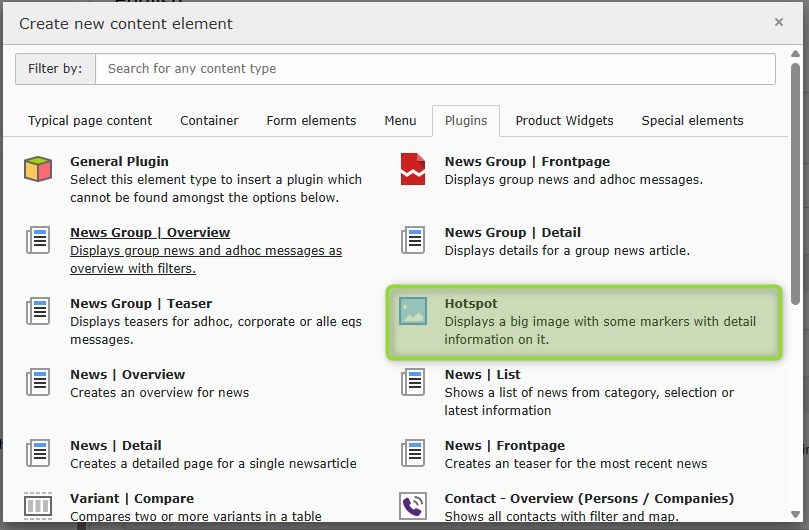Open the Special elements tab

tap(692, 121)
